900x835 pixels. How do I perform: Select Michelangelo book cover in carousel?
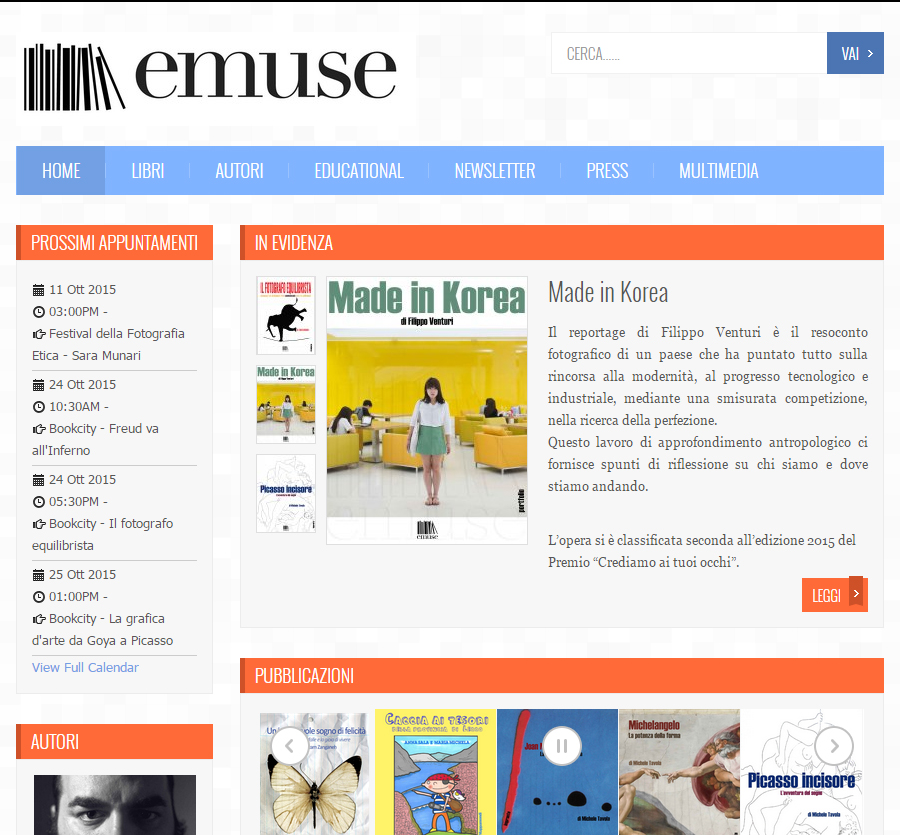679,770
